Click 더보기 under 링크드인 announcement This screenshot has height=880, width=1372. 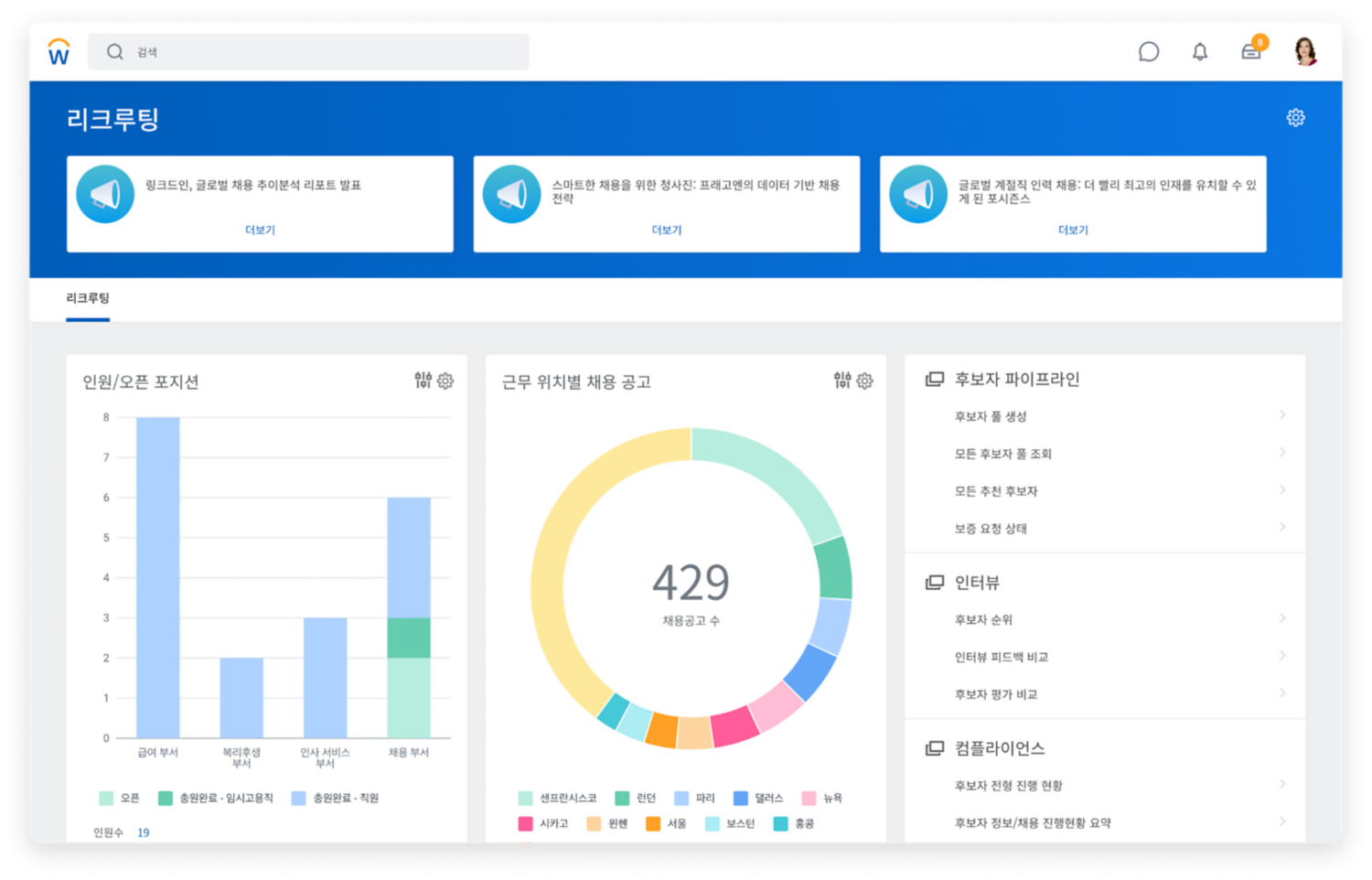(x=260, y=231)
